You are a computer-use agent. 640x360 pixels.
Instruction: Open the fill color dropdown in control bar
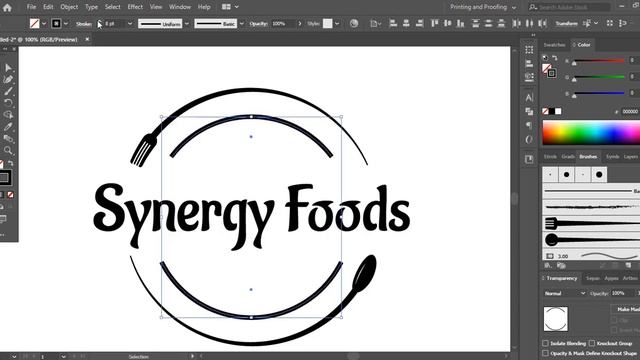pyautogui.click(x=44, y=24)
